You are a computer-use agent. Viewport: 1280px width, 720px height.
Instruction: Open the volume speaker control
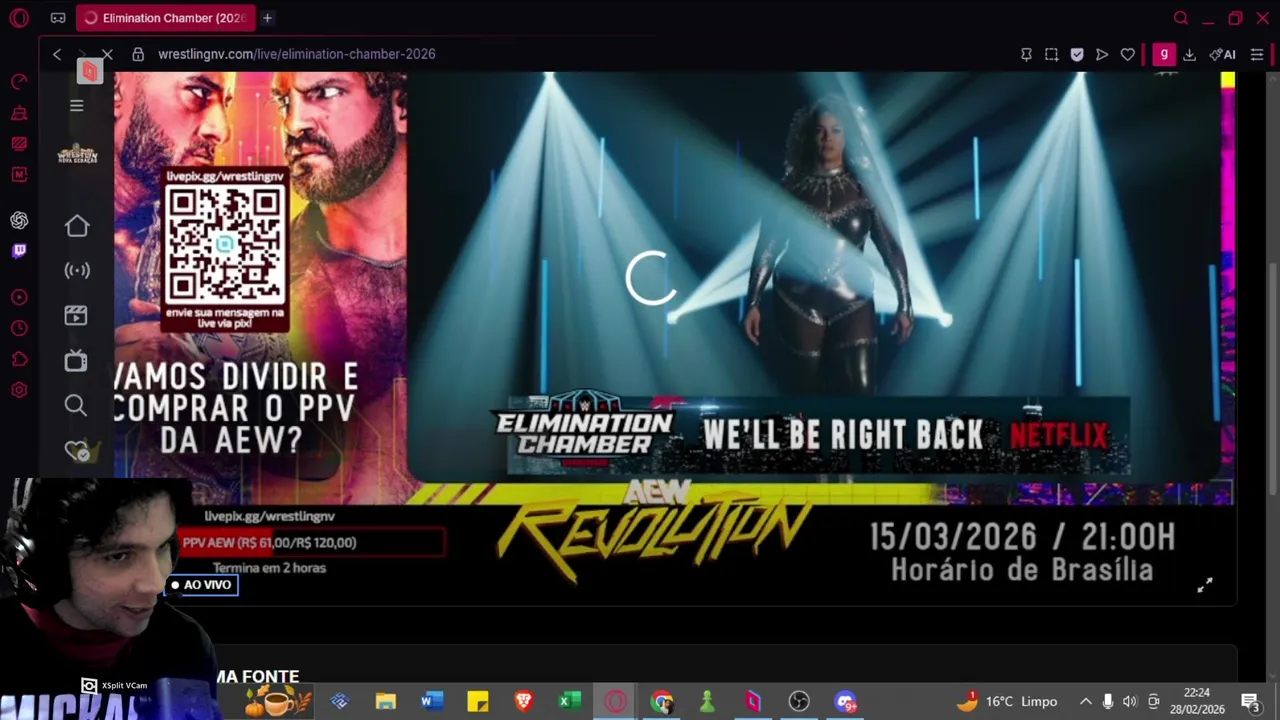(1130, 701)
